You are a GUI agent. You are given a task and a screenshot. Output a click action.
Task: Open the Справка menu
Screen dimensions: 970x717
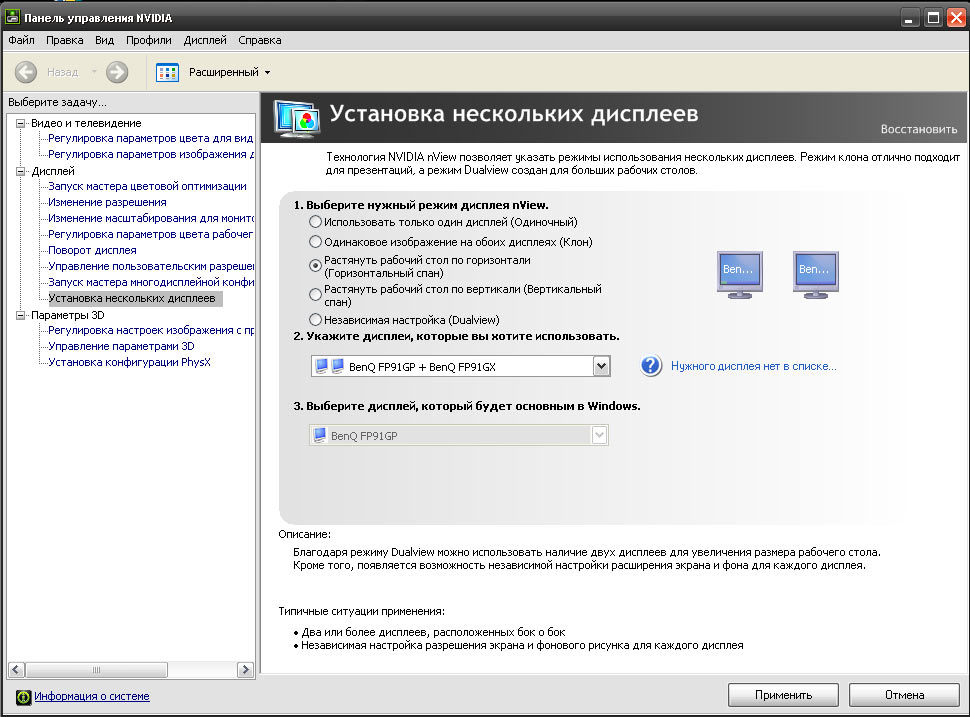pyautogui.click(x=260, y=40)
